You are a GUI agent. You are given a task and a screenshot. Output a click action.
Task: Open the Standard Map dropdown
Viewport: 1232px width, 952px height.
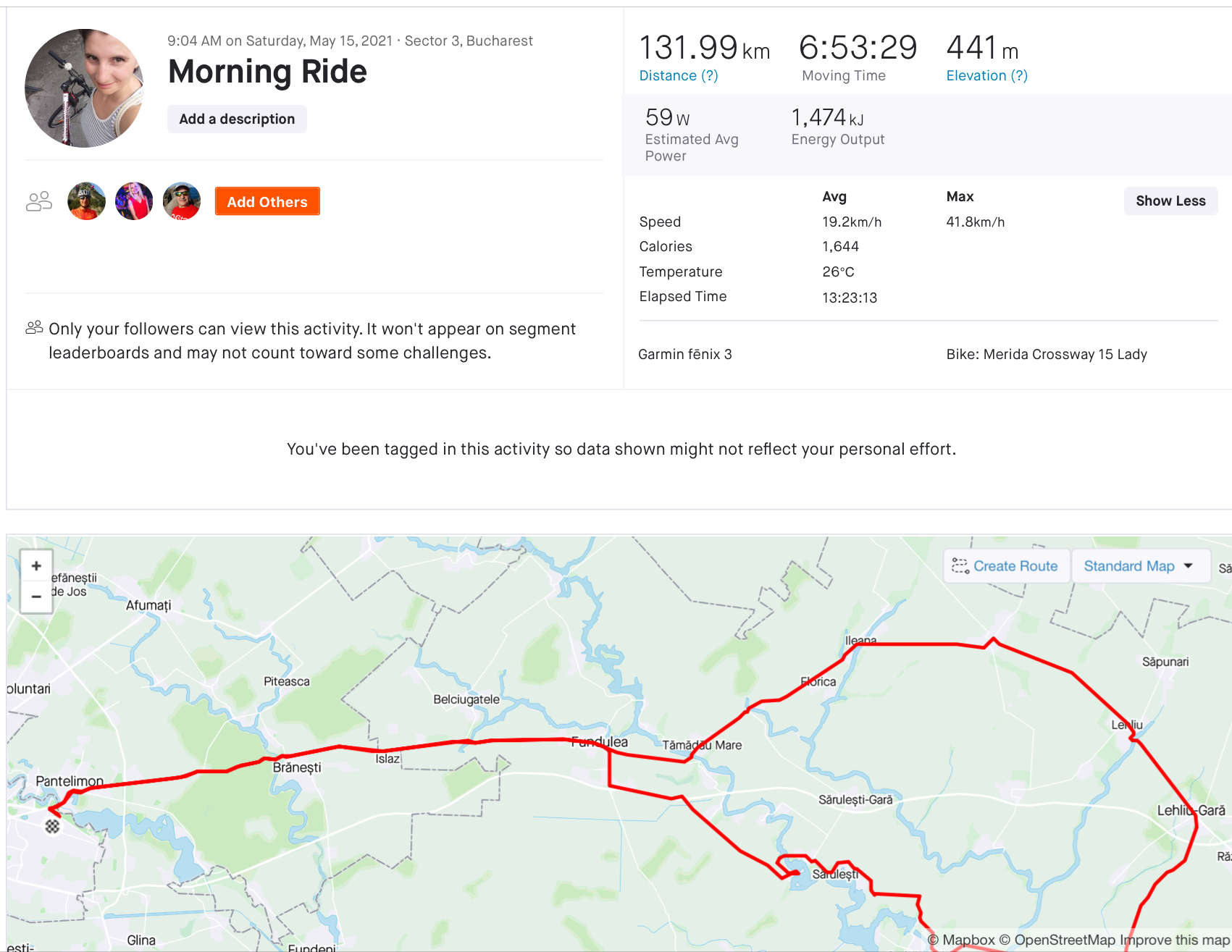click(1138, 566)
